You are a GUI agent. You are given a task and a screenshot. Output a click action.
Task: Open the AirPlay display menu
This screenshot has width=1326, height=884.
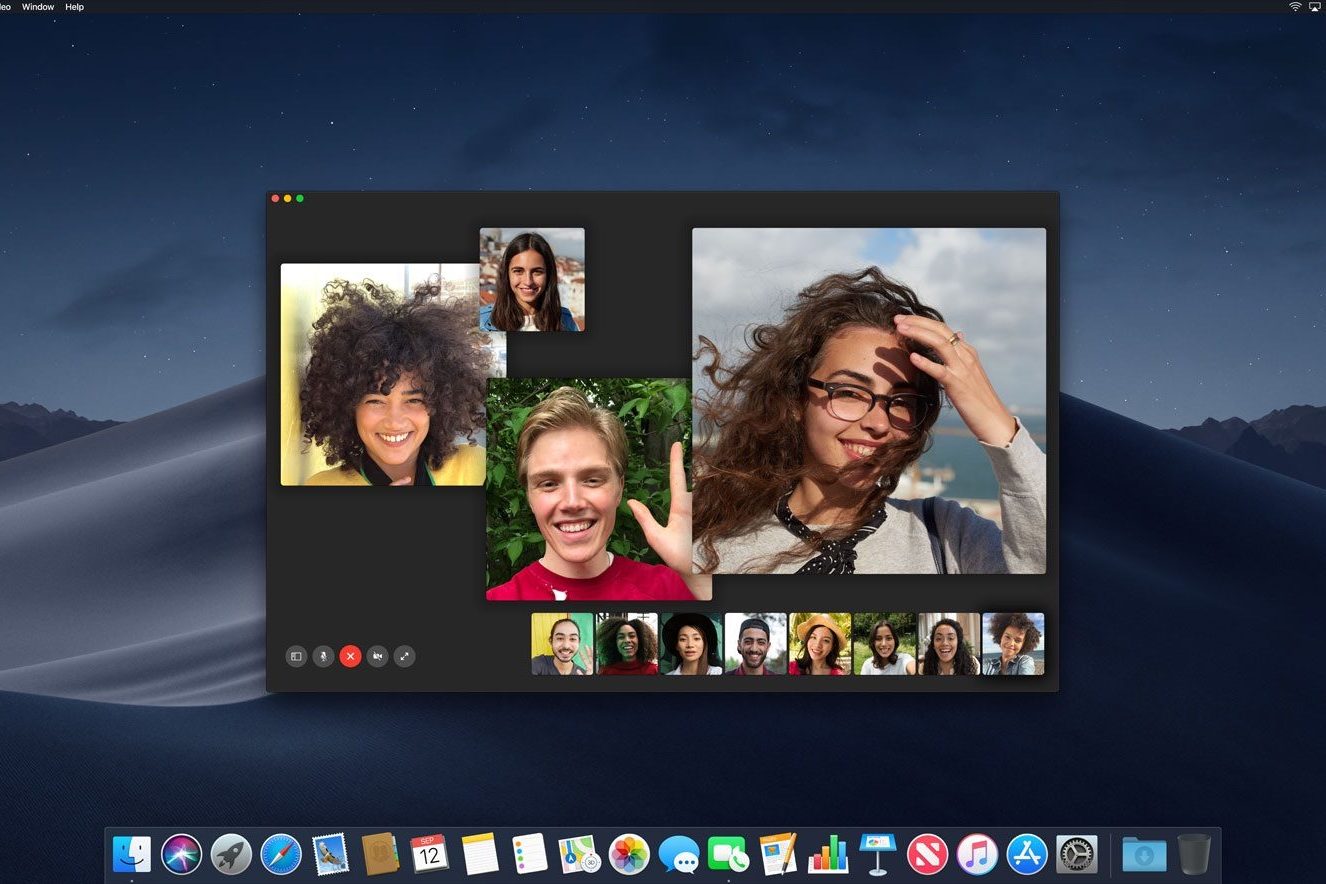pyautogui.click(x=1317, y=7)
